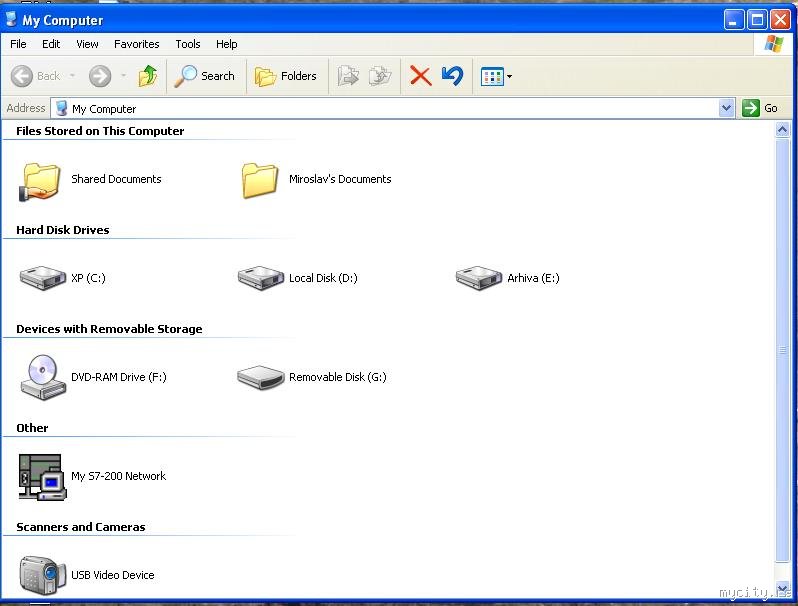The width and height of the screenshot is (798, 606).
Task: Click the Back navigation arrow
Action: tap(22, 76)
